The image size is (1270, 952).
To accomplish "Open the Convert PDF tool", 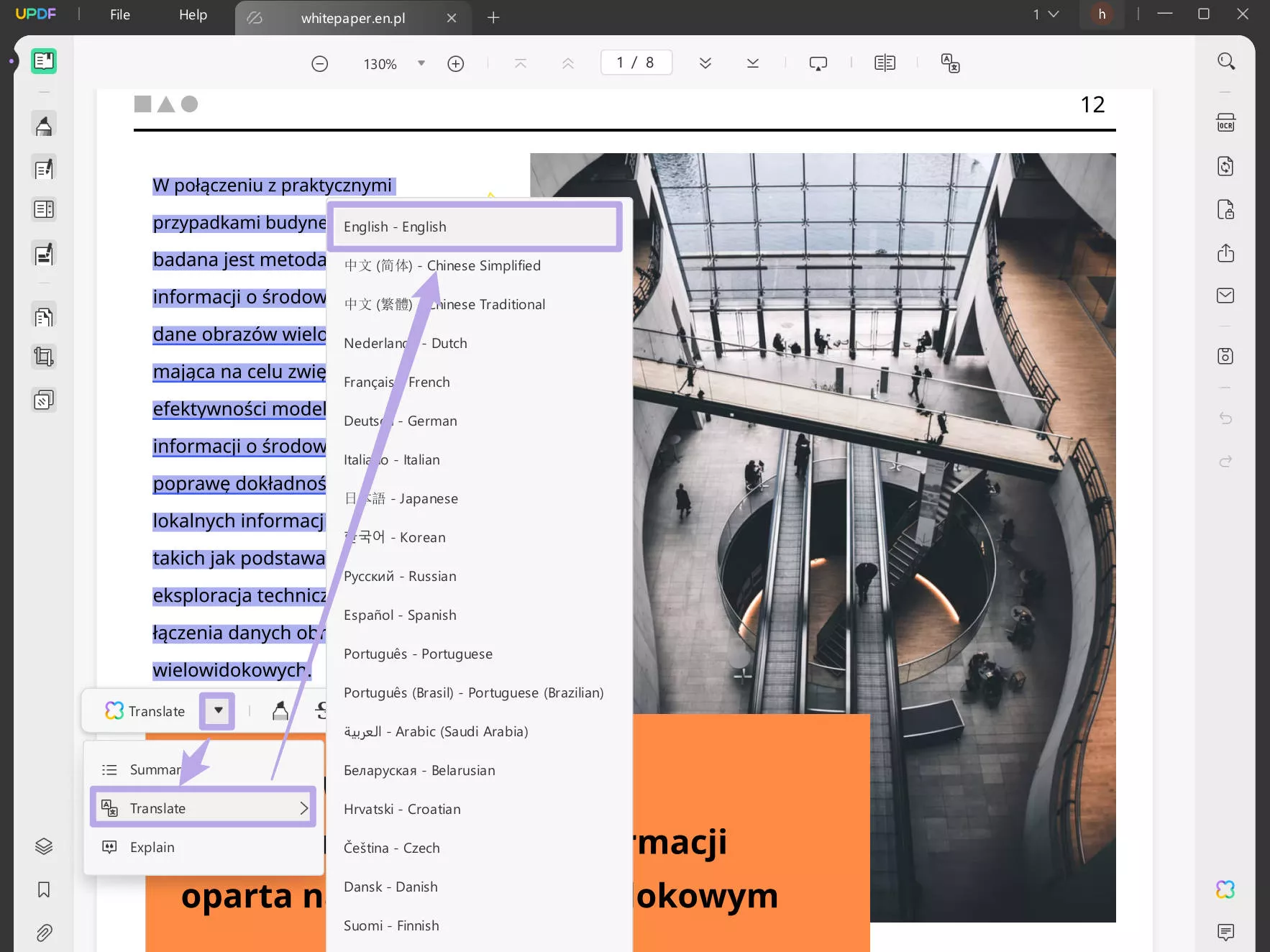I will click(x=1225, y=166).
